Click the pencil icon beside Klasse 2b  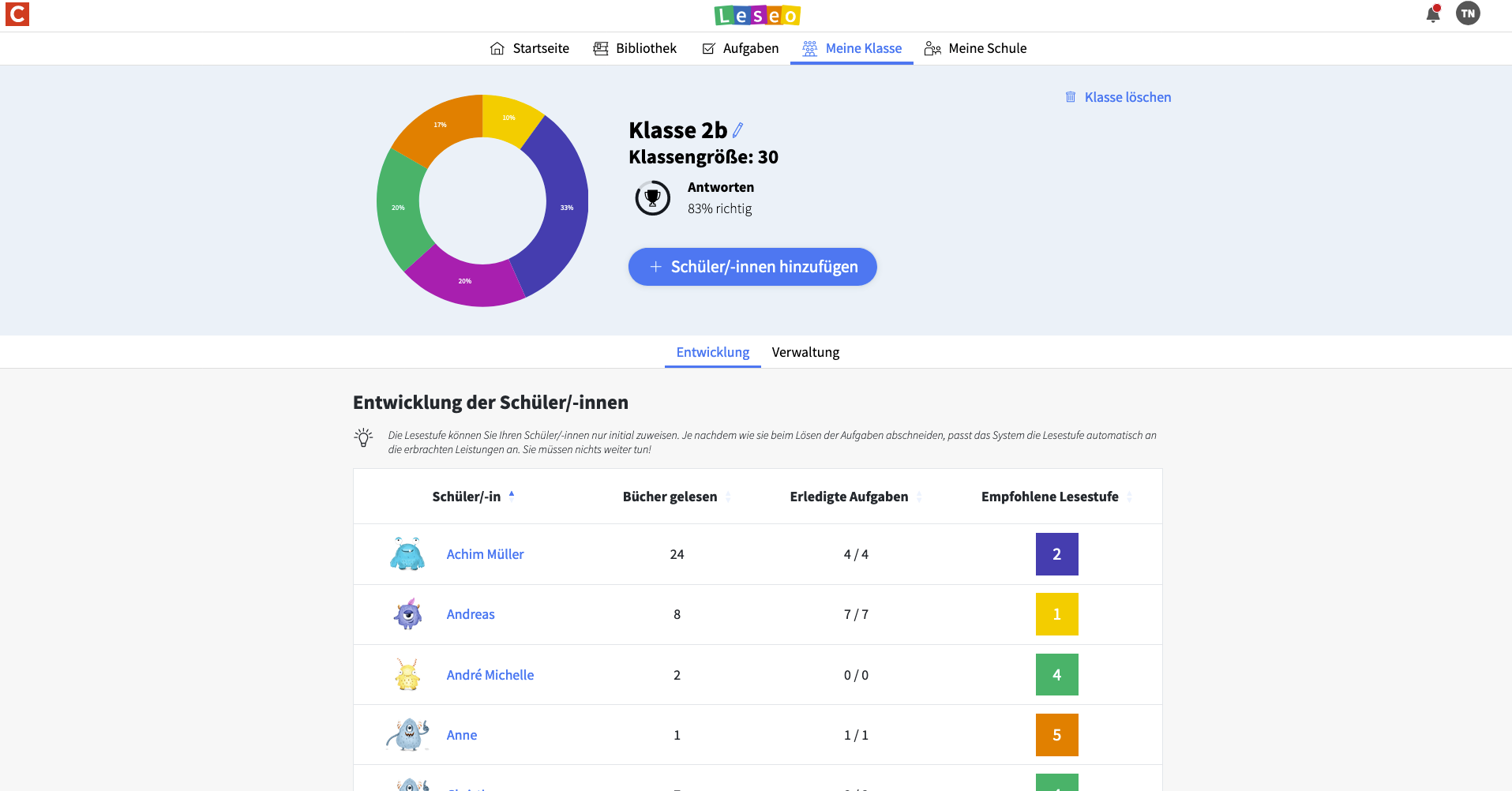click(x=738, y=130)
